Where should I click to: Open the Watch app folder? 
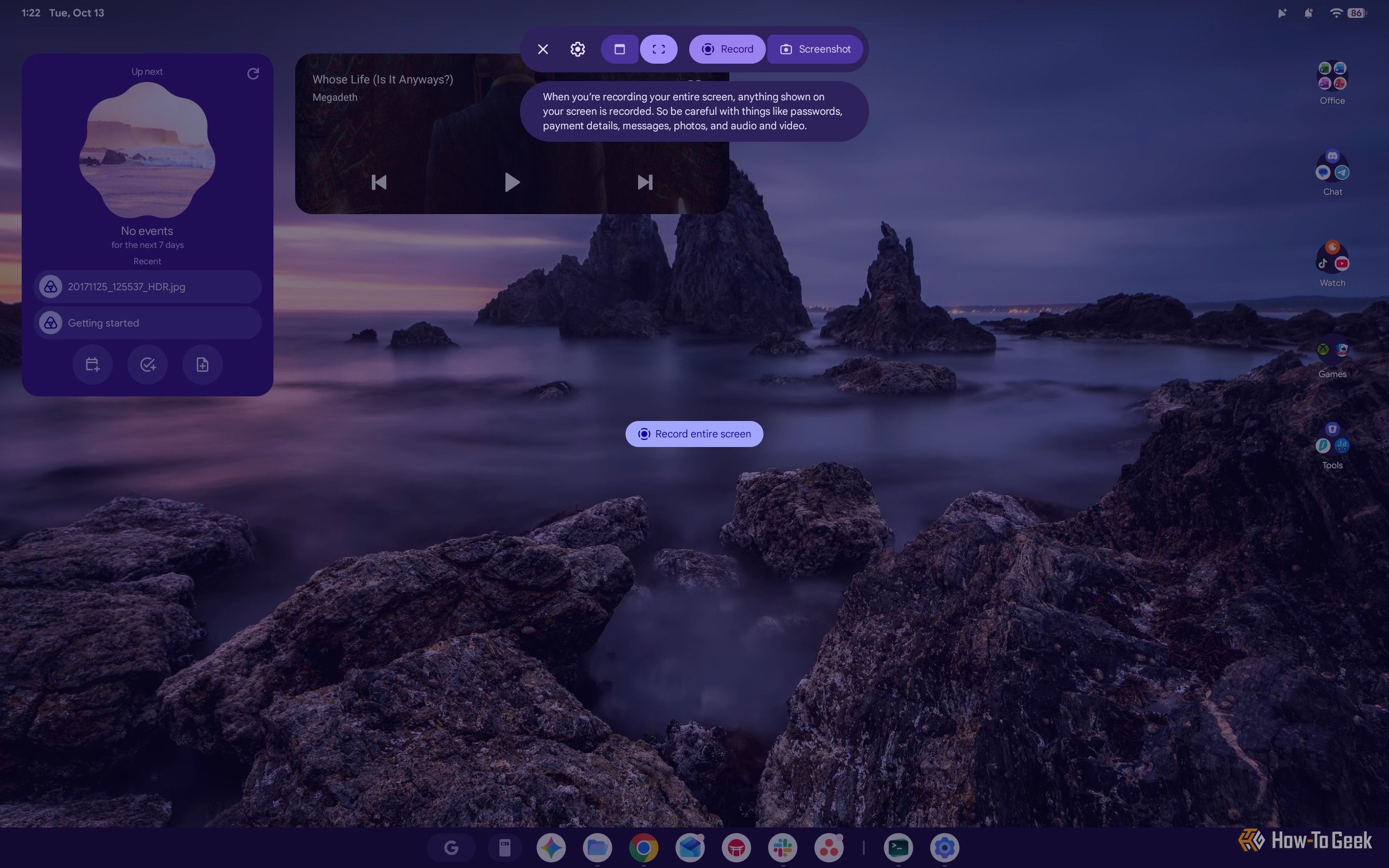[x=1332, y=265]
